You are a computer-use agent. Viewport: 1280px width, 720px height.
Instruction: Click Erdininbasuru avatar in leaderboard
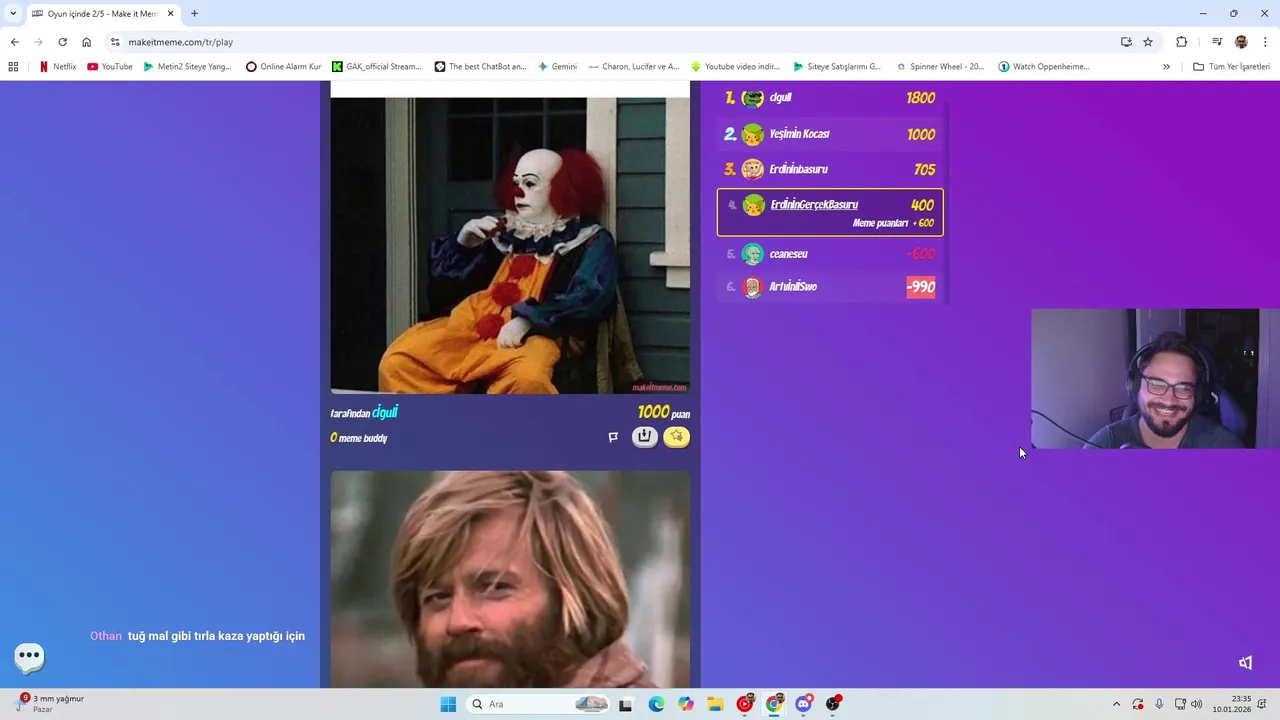point(753,169)
